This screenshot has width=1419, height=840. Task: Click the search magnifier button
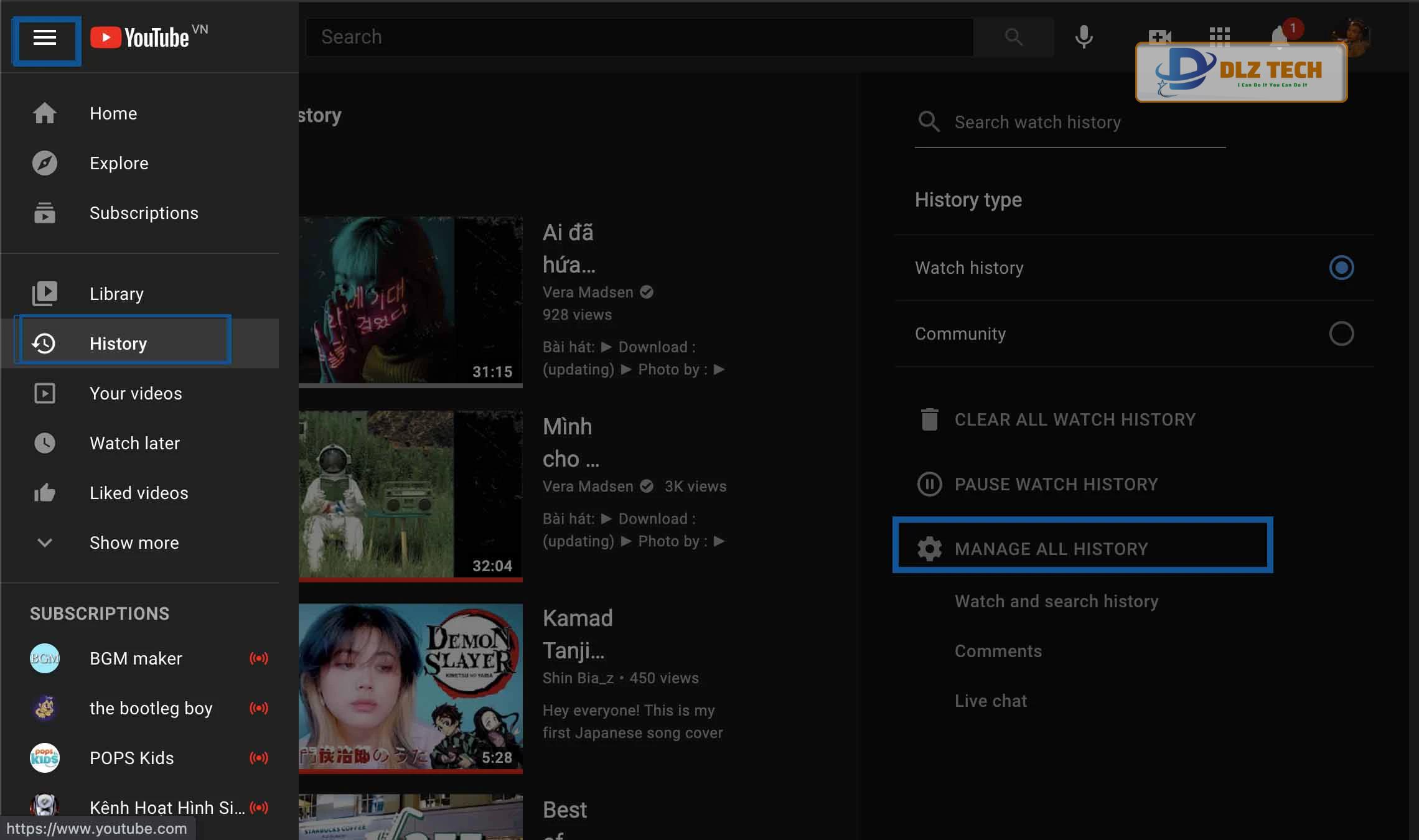[1014, 37]
